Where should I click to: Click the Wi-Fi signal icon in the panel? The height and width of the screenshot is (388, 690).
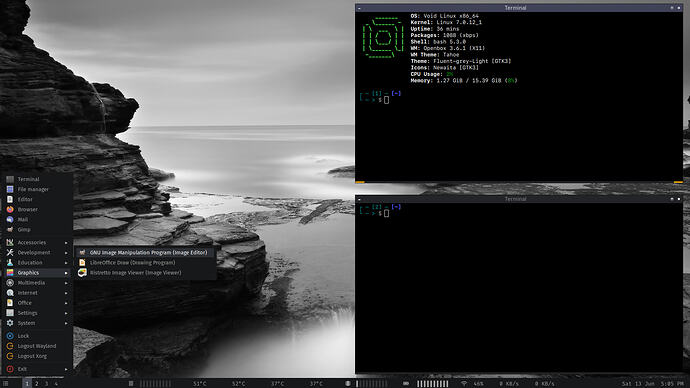point(463,384)
